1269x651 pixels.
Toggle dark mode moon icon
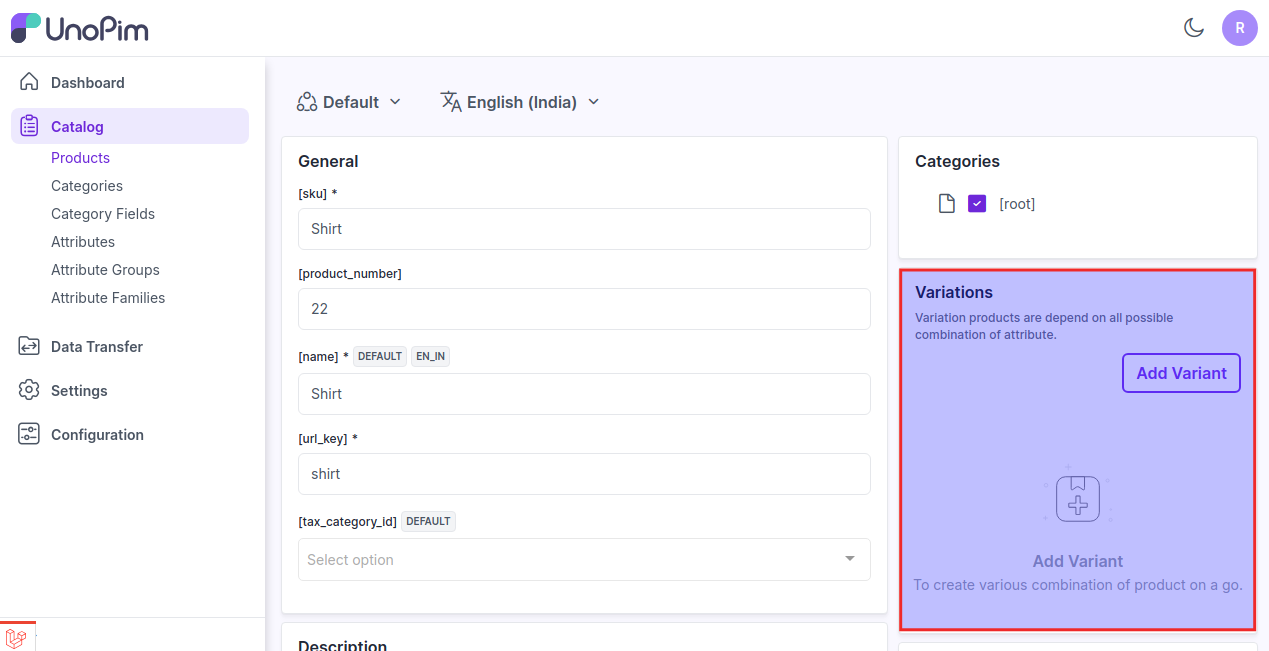click(1193, 28)
